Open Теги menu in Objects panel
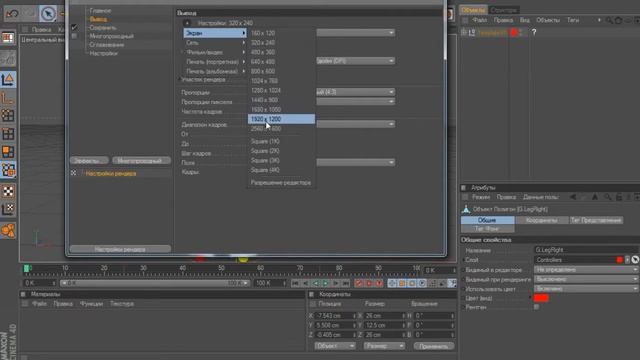 (573, 20)
